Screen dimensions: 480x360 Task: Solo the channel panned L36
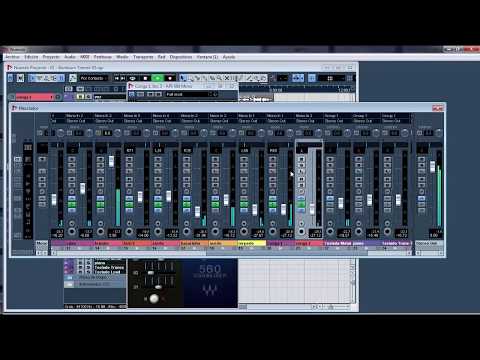158,165
